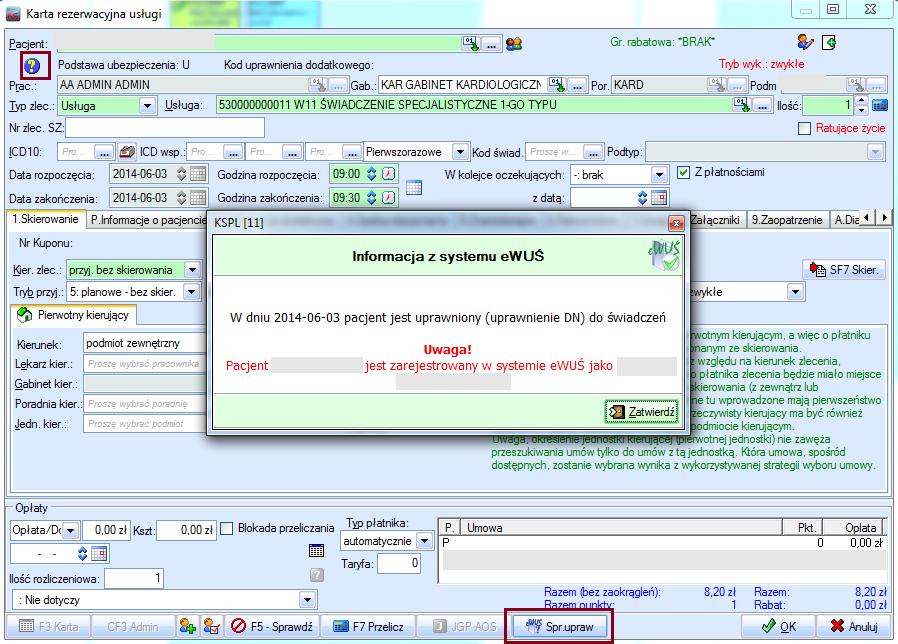Click the Nr zlec. SZ input field

(165, 128)
